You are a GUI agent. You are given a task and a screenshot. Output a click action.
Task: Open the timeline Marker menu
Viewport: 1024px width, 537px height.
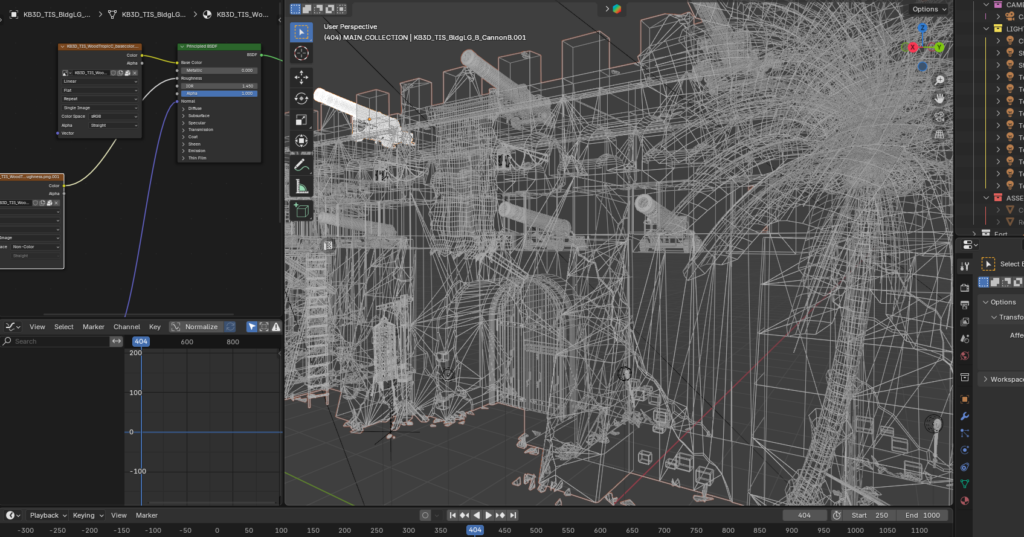coord(147,515)
